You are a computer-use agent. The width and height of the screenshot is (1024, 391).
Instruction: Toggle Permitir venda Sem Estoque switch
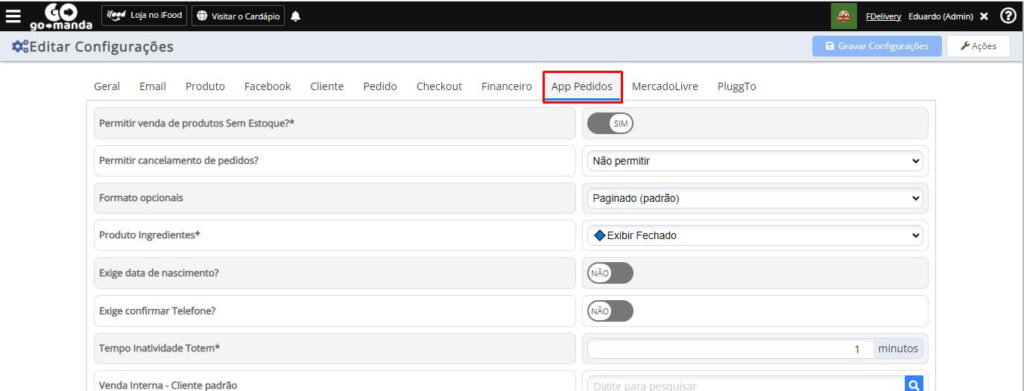point(610,123)
